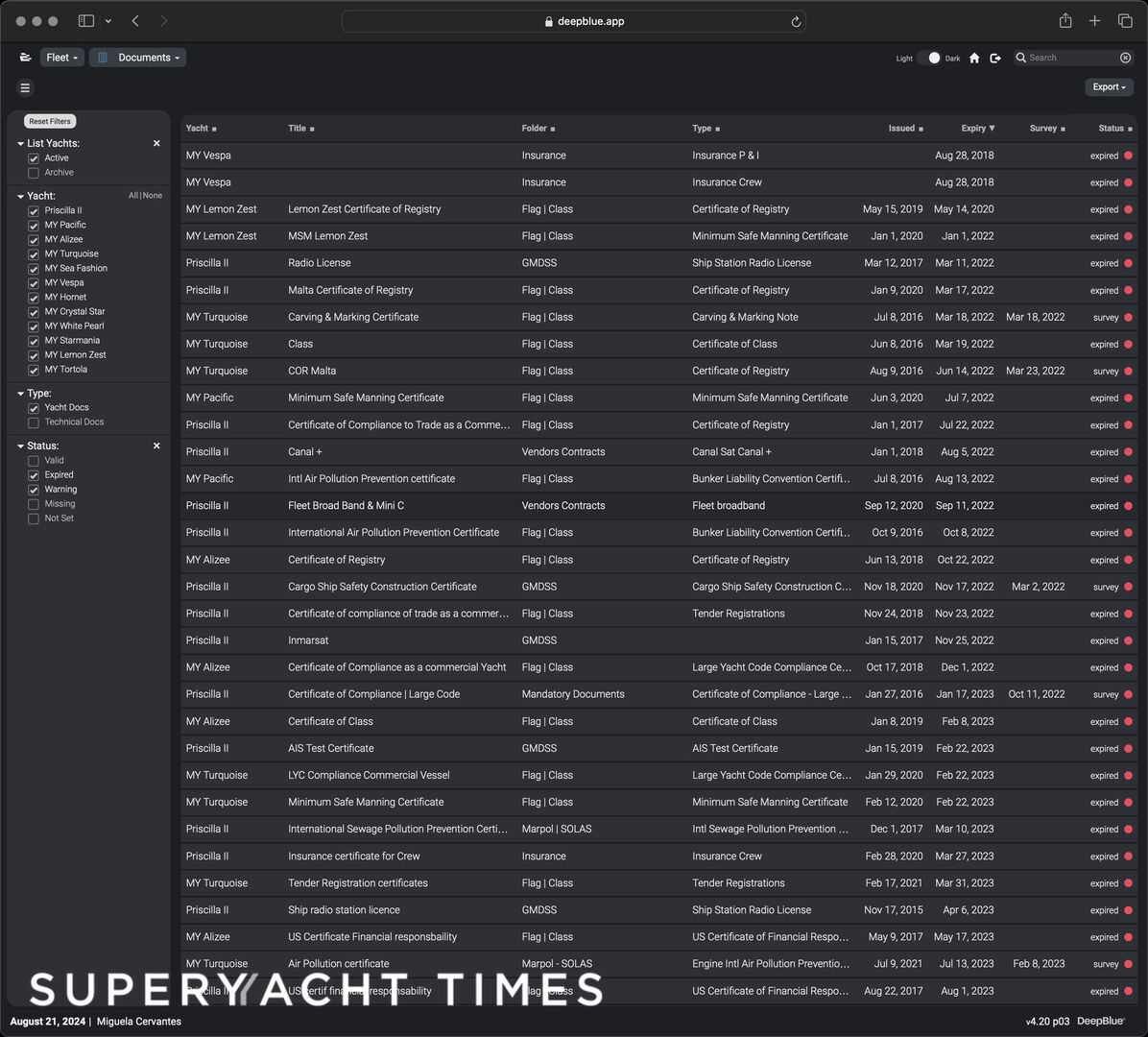Viewport: 1148px width, 1037px height.
Task: Click the sort square next to Issued column
Action: [x=921, y=129]
